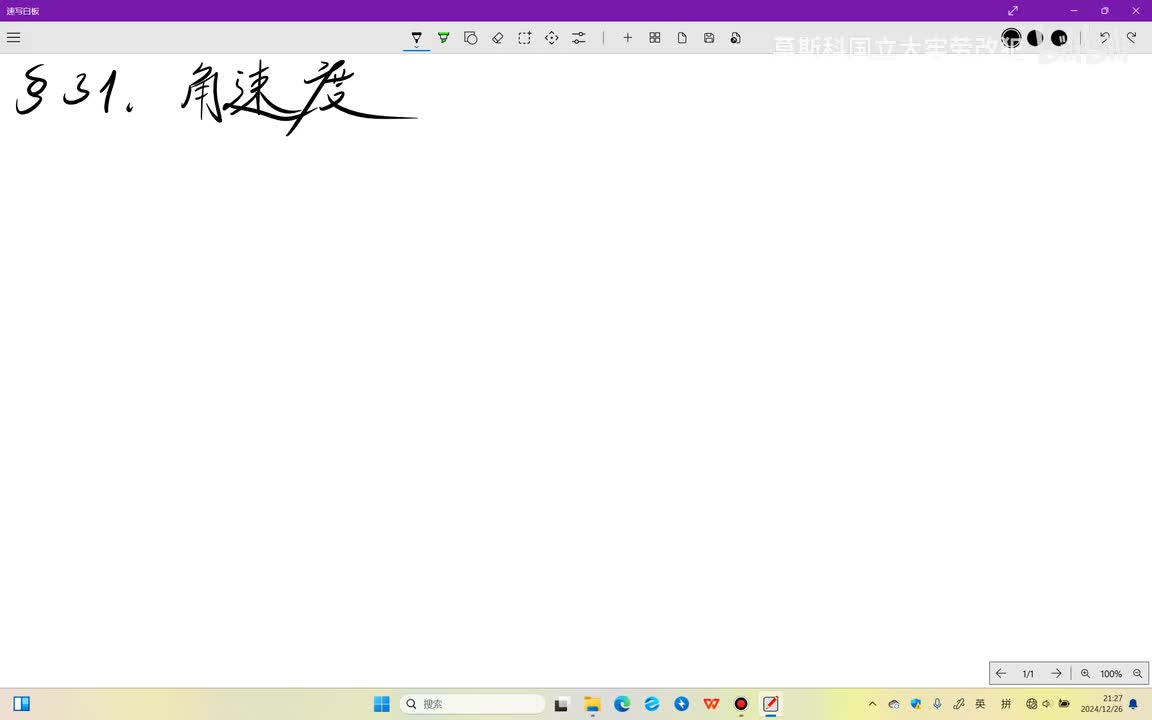1152x720 pixels.
Task: Zoom out with the minus magnifier
Action: click(1137, 673)
